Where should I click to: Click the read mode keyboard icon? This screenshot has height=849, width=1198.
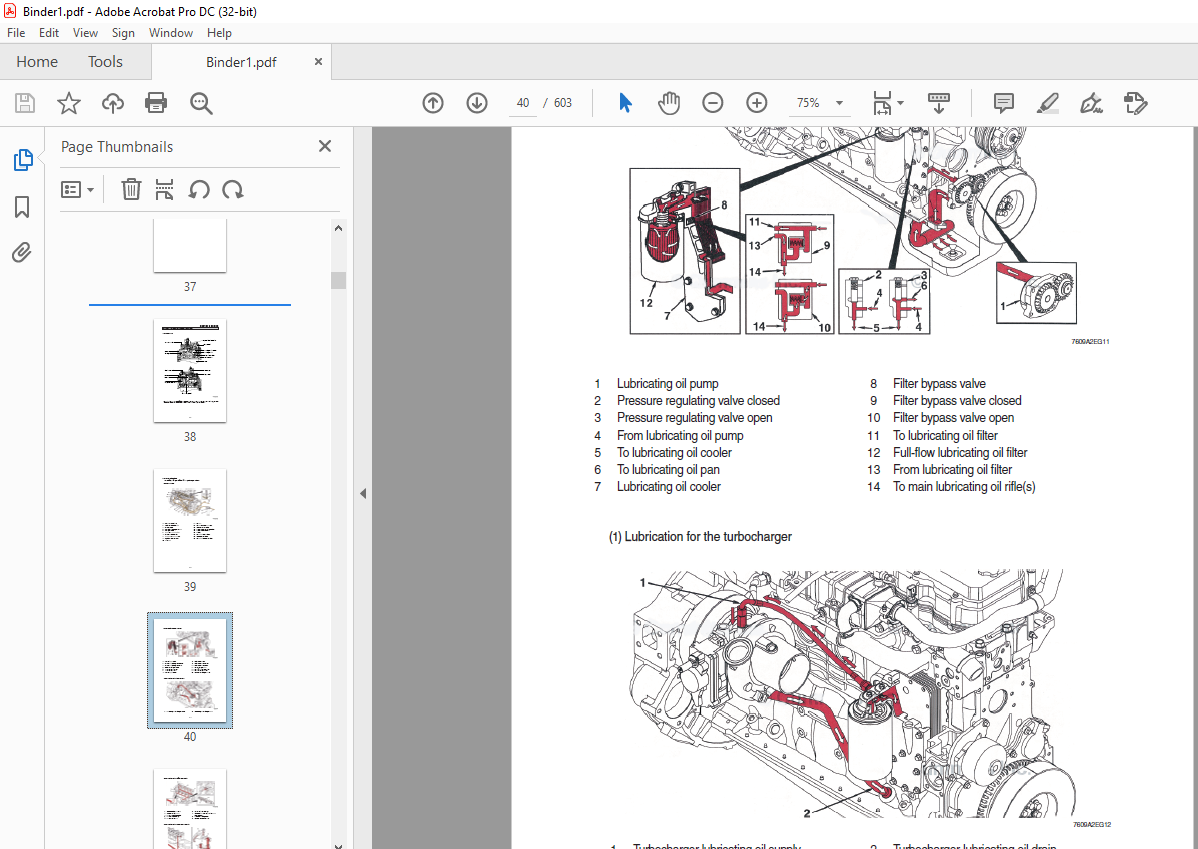[x=938, y=102]
